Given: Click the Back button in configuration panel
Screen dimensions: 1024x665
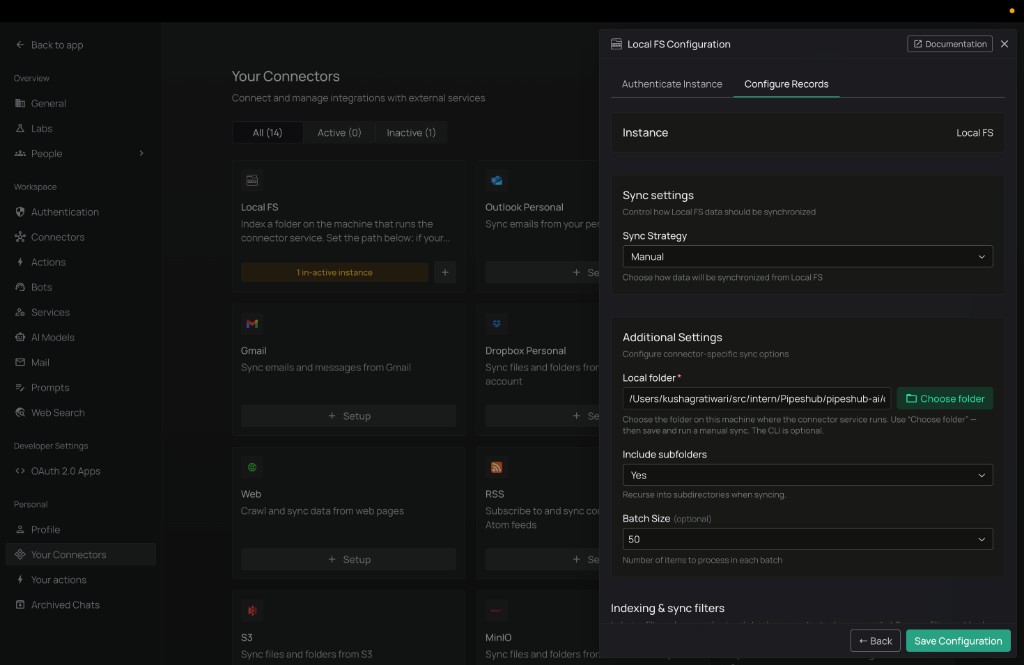Looking at the screenshot, I should point(875,641).
